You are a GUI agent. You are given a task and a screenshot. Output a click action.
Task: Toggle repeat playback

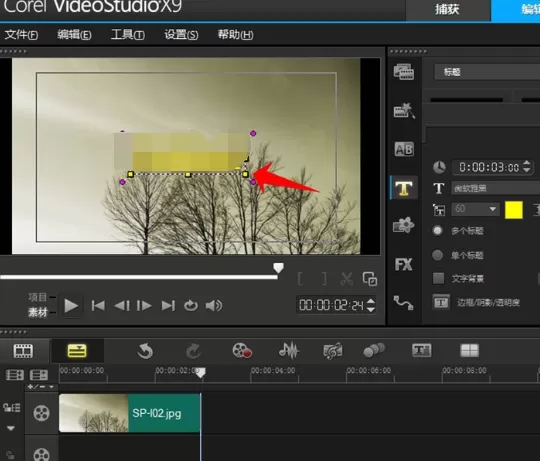point(191,305)
